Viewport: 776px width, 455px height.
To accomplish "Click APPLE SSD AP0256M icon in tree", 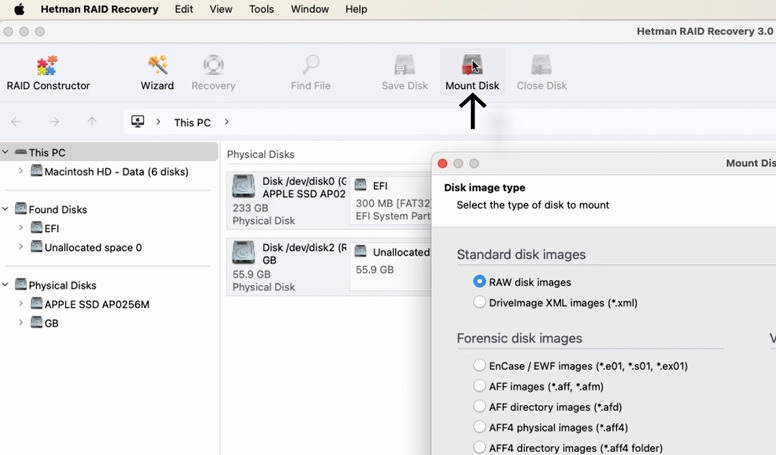I will tap(37, 303).
